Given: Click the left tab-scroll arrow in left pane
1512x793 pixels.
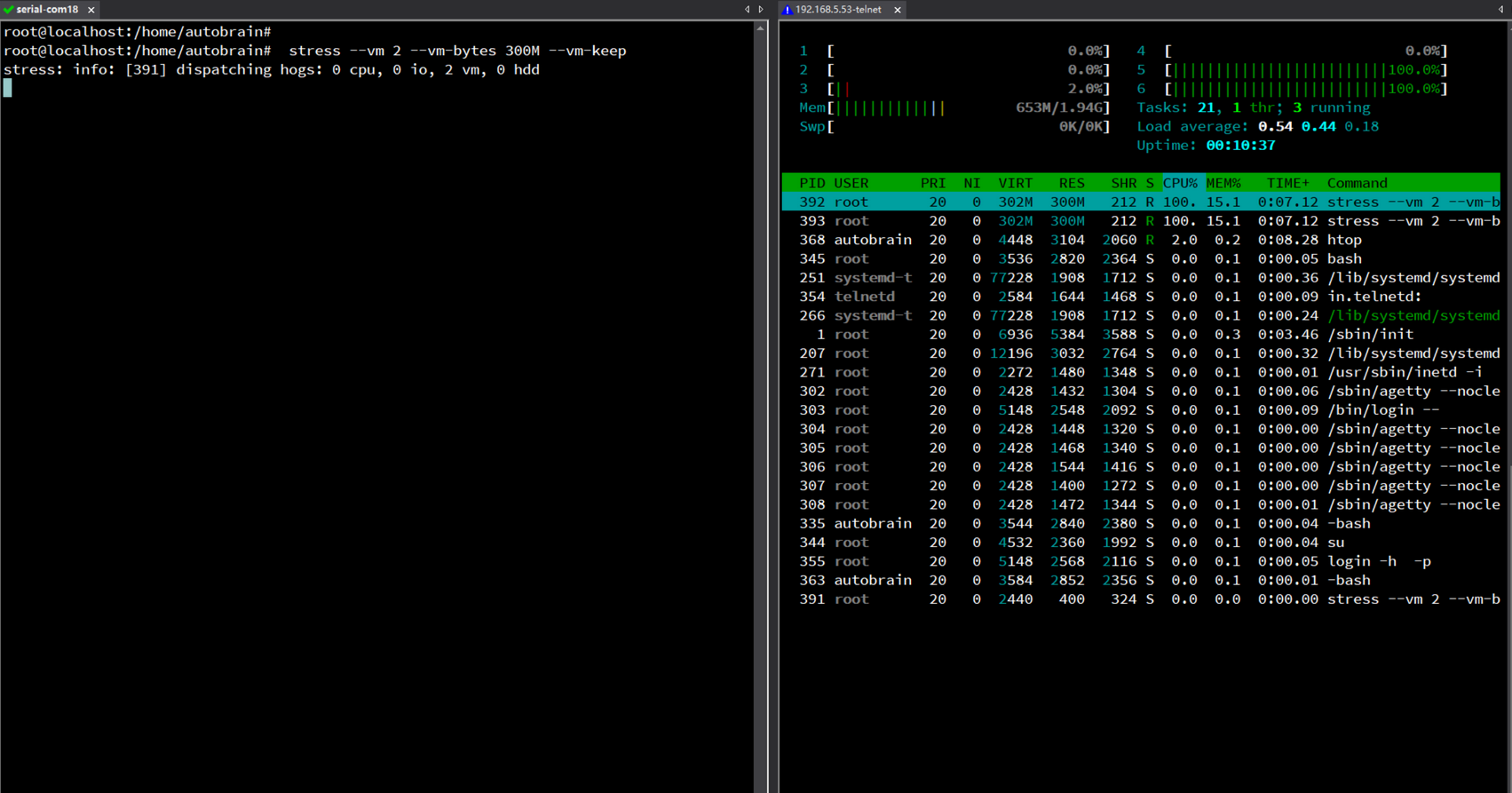Looking at the screenshot, I should [747, 10].
